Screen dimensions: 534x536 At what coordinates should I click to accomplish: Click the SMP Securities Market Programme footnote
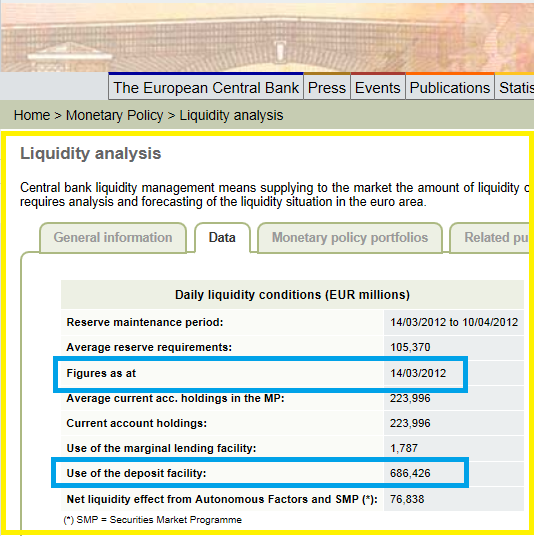pyautogui.click(x=152, y=520)
